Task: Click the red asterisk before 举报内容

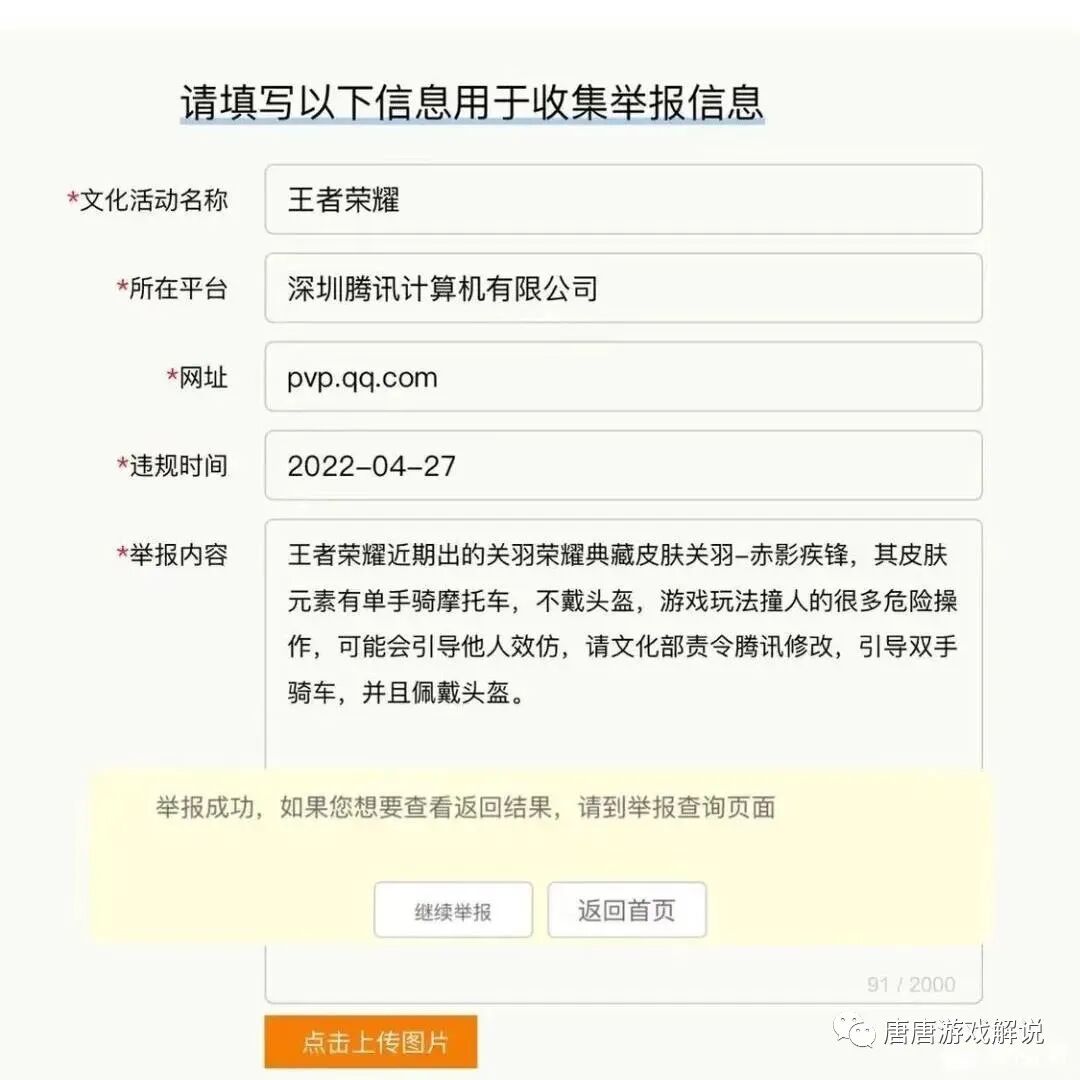Action: tap(123, 552)
